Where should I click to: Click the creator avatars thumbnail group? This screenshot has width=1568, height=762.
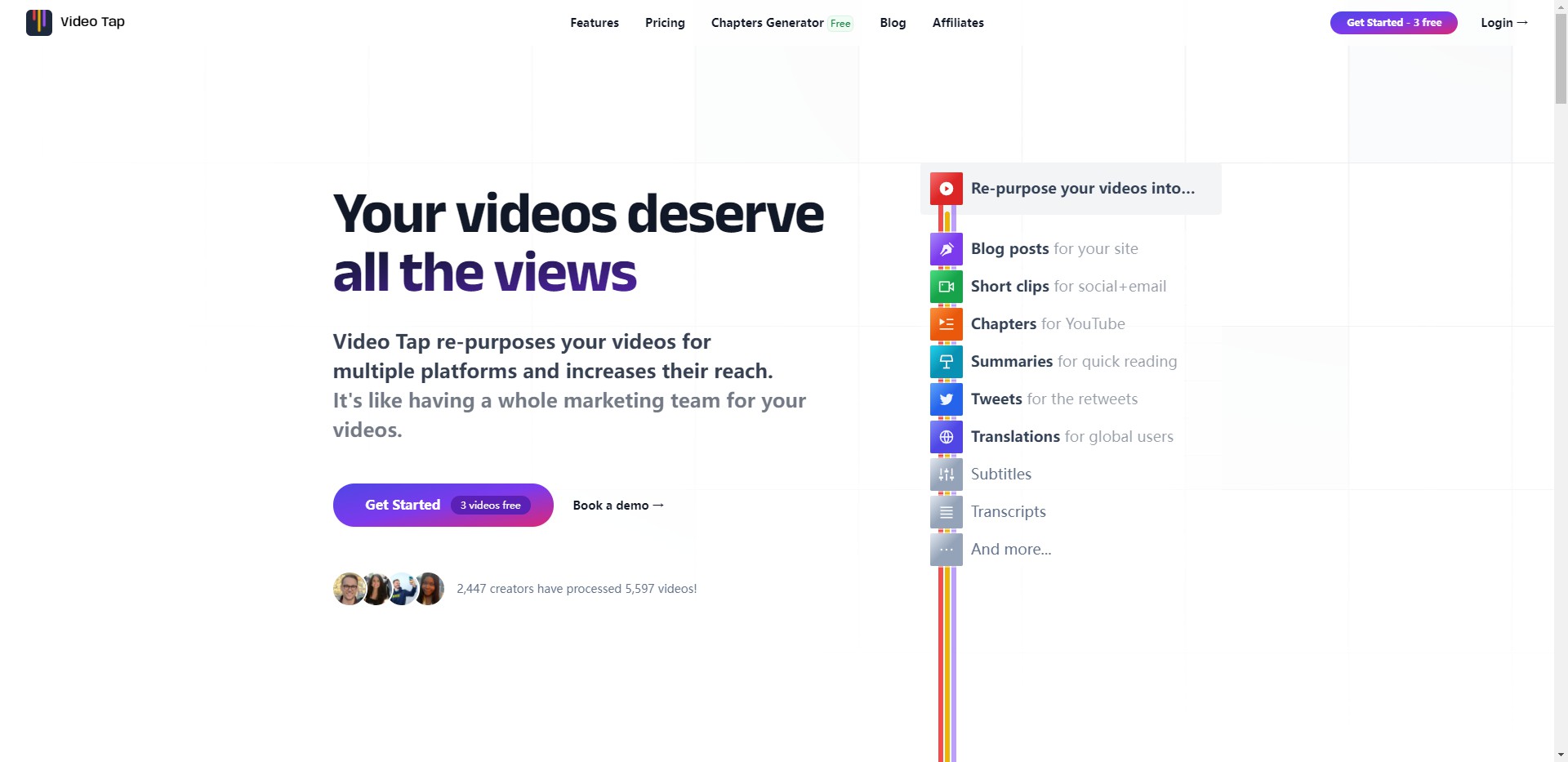[x=388, y=588]
